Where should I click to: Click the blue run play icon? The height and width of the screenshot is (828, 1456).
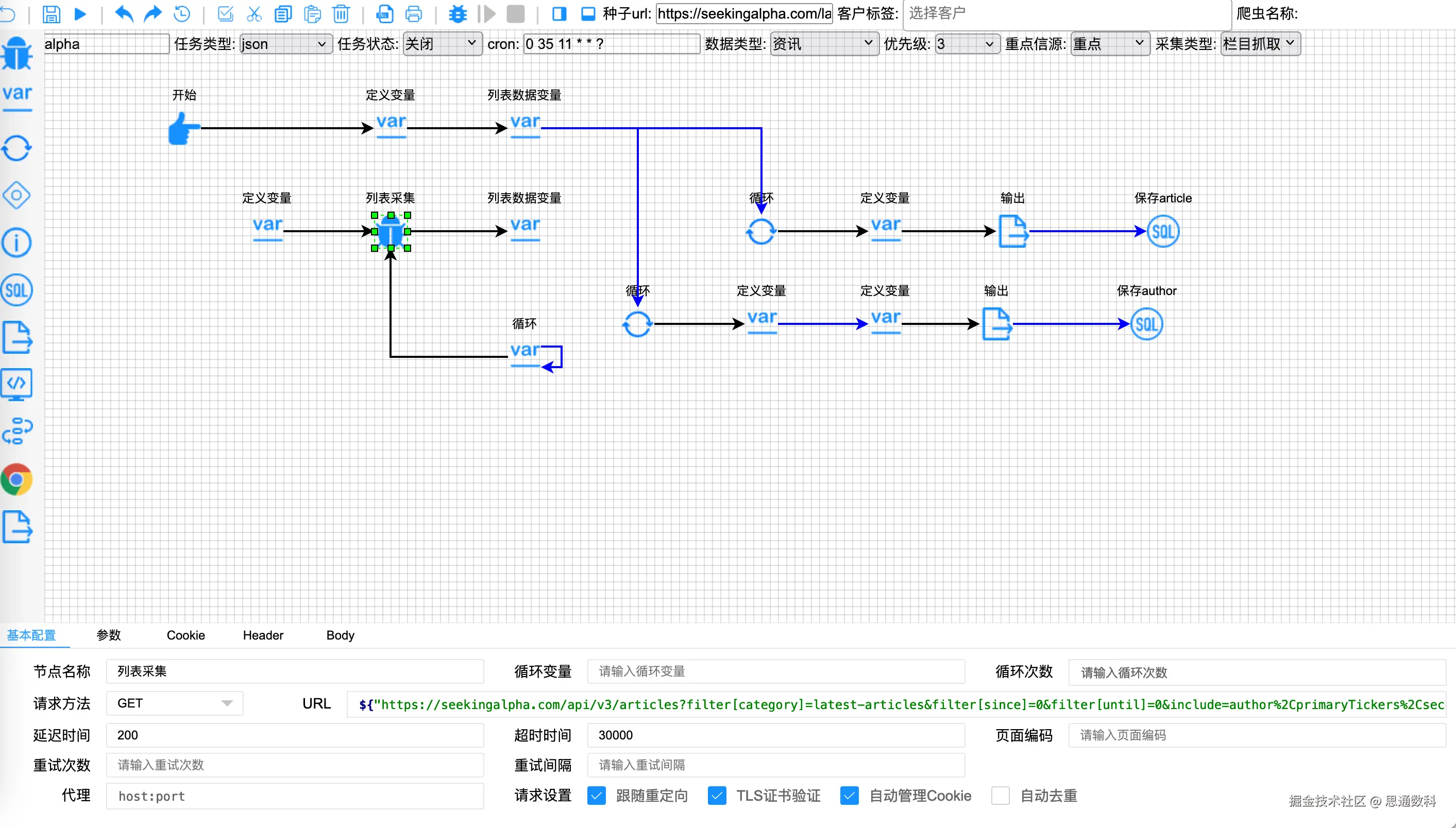tap(80, 14)
